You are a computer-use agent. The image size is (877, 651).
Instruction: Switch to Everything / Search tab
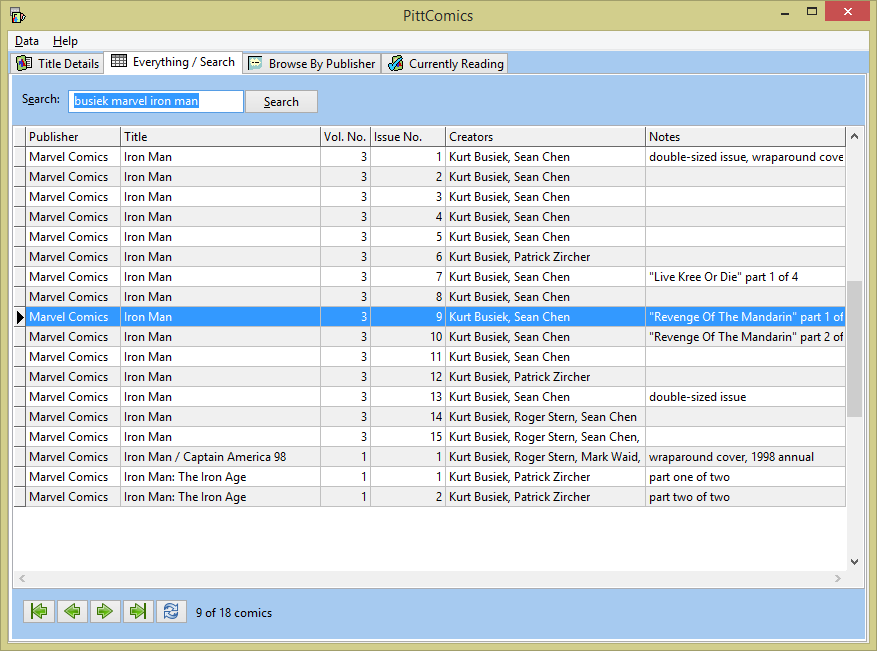(x=173, y=62)
